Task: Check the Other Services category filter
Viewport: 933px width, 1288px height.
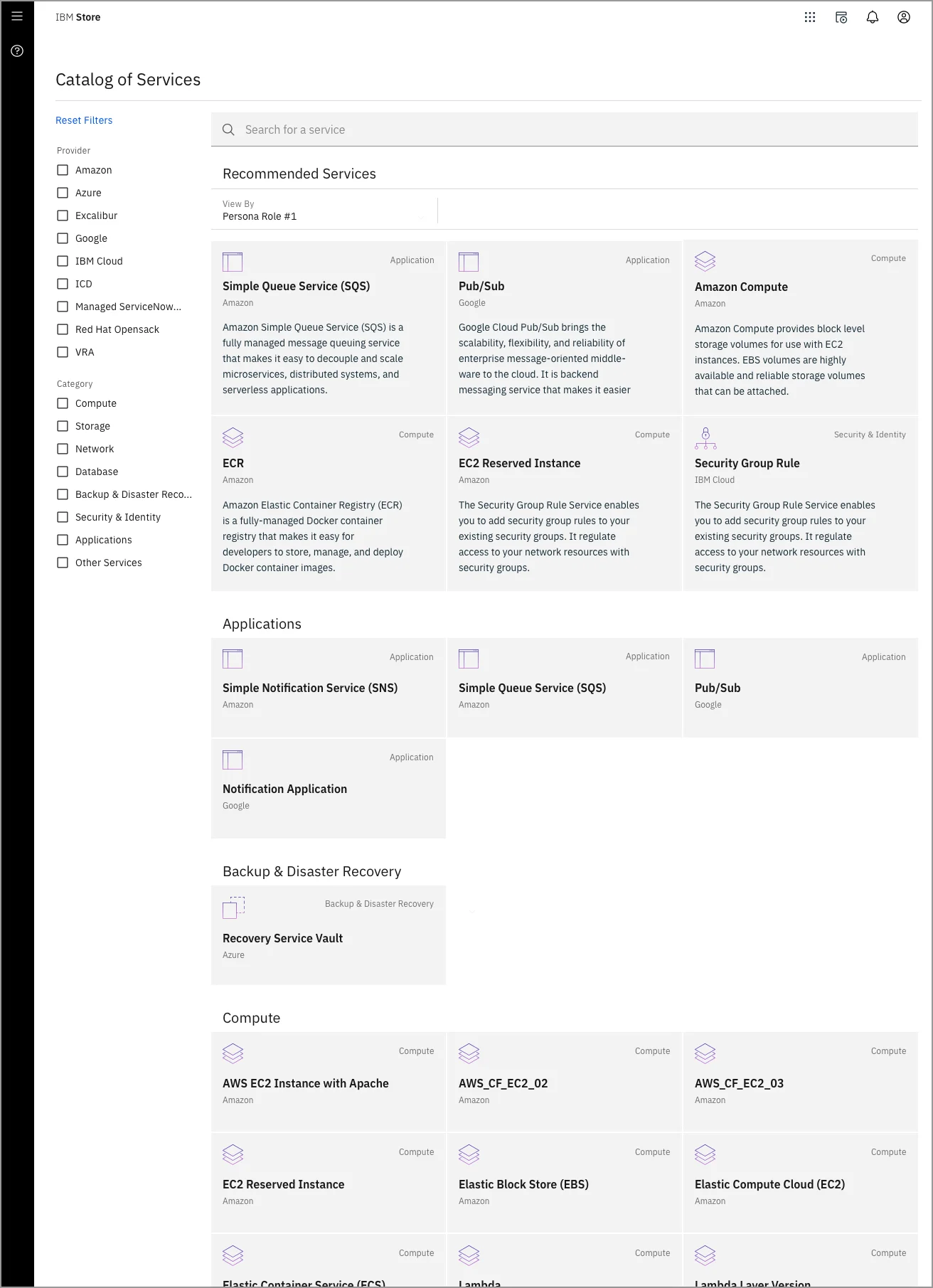Action: pos(63,563)
